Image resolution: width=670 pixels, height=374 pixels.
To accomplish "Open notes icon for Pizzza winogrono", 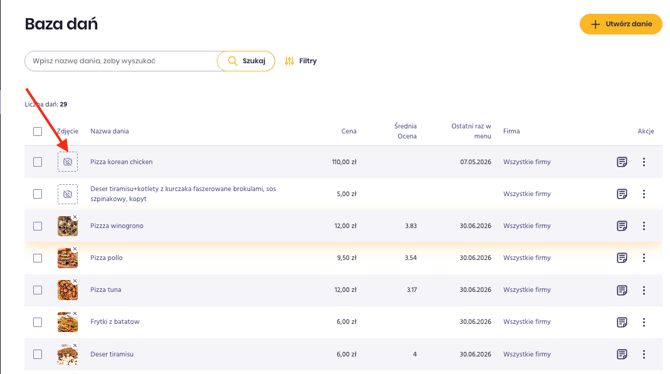I will coord(622,226).
